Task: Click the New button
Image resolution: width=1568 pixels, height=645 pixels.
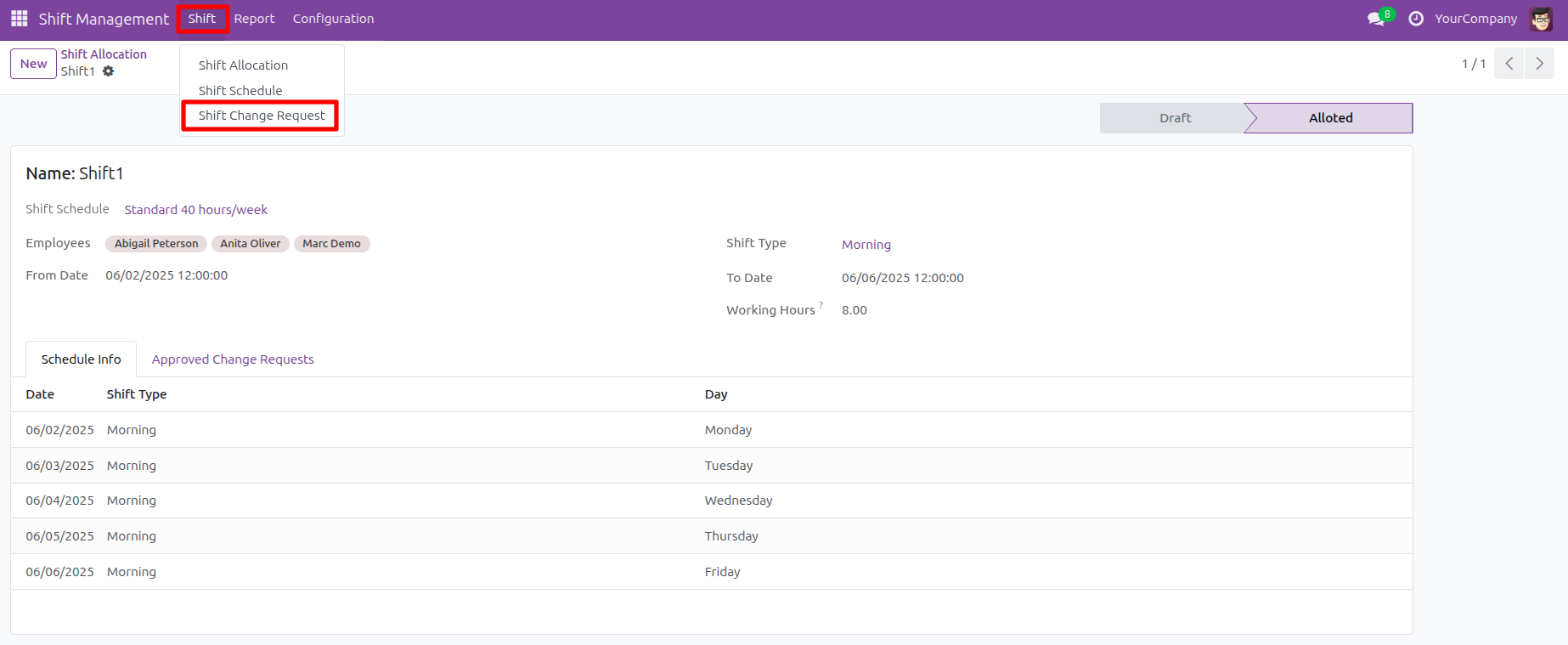Action: [x=33, y=64]
